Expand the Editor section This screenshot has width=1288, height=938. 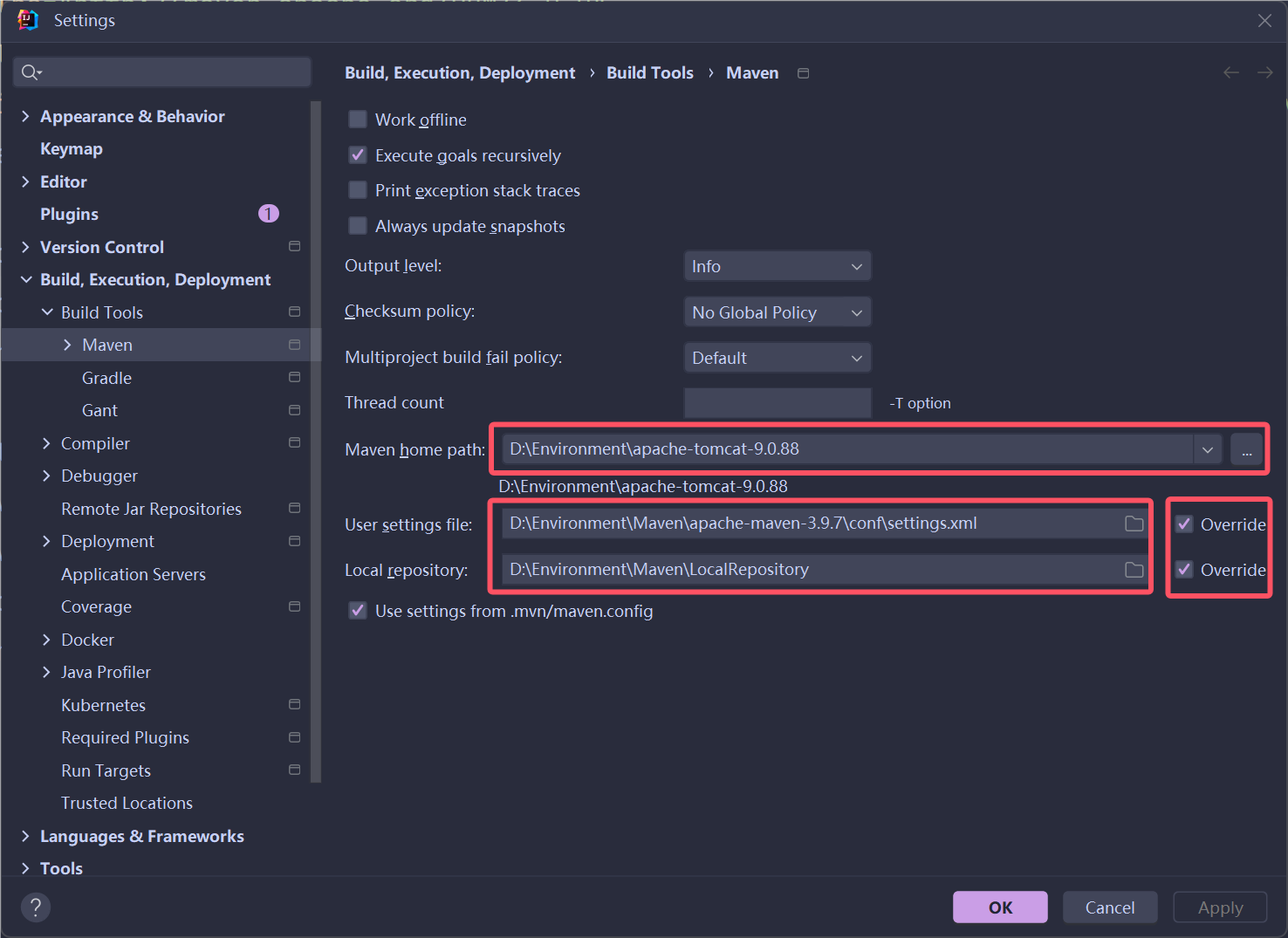(x=25, y=181)
